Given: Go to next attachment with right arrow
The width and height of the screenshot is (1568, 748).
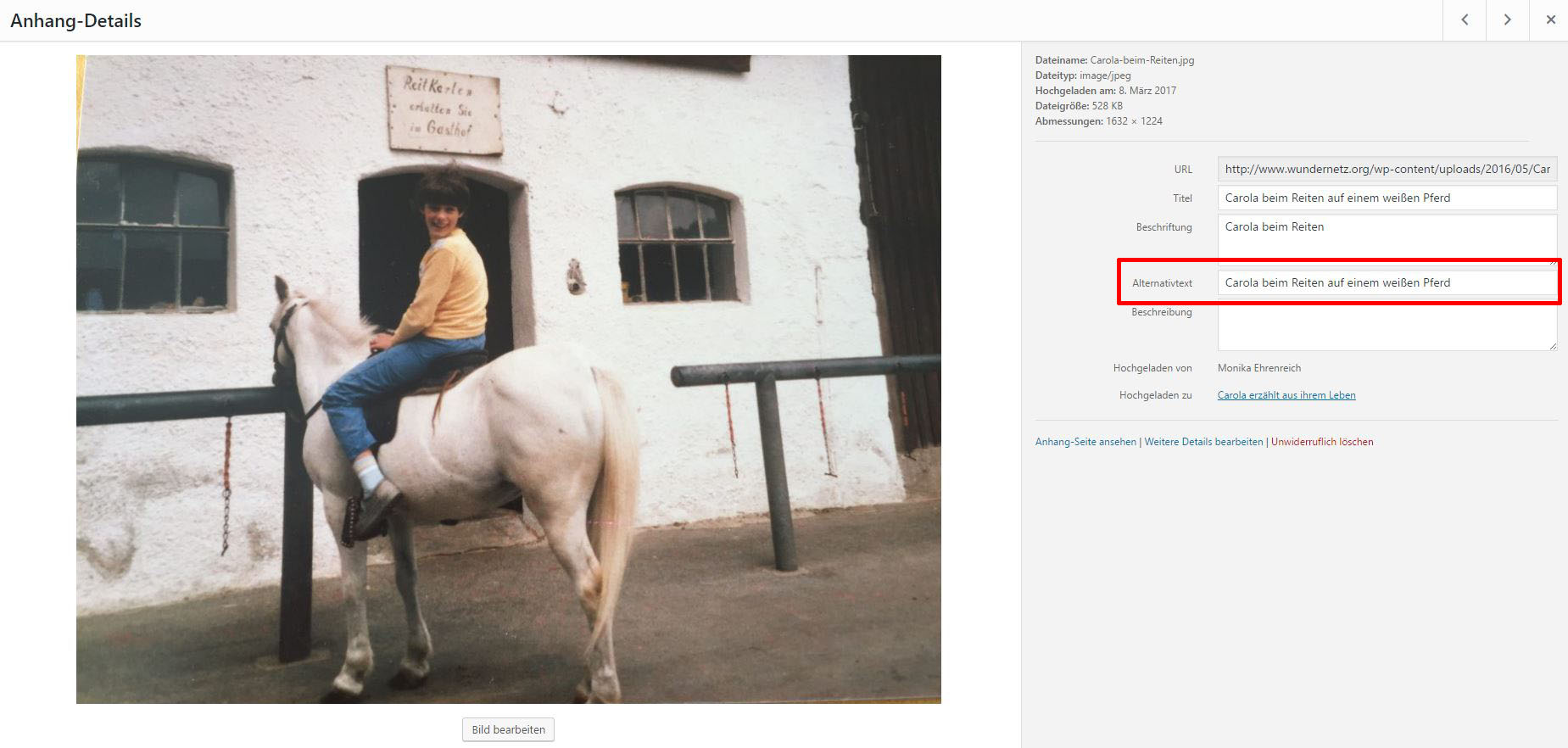Looking at the screenshot, I should point(1507,20).
